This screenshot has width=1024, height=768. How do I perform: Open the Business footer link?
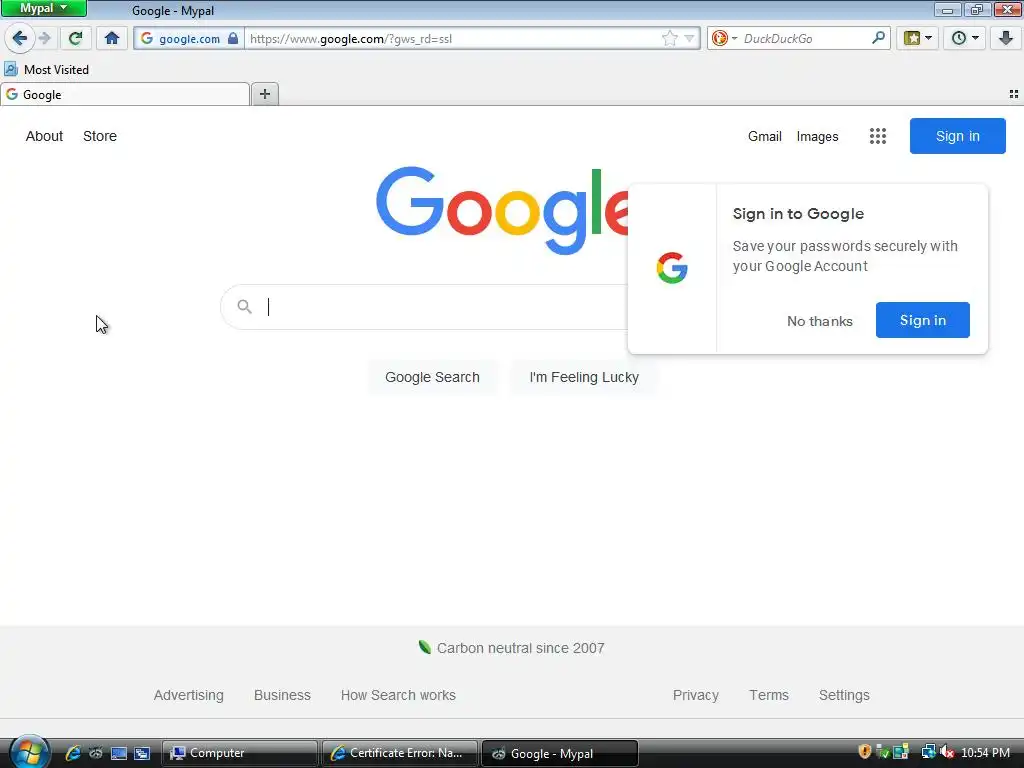(282, 696)
